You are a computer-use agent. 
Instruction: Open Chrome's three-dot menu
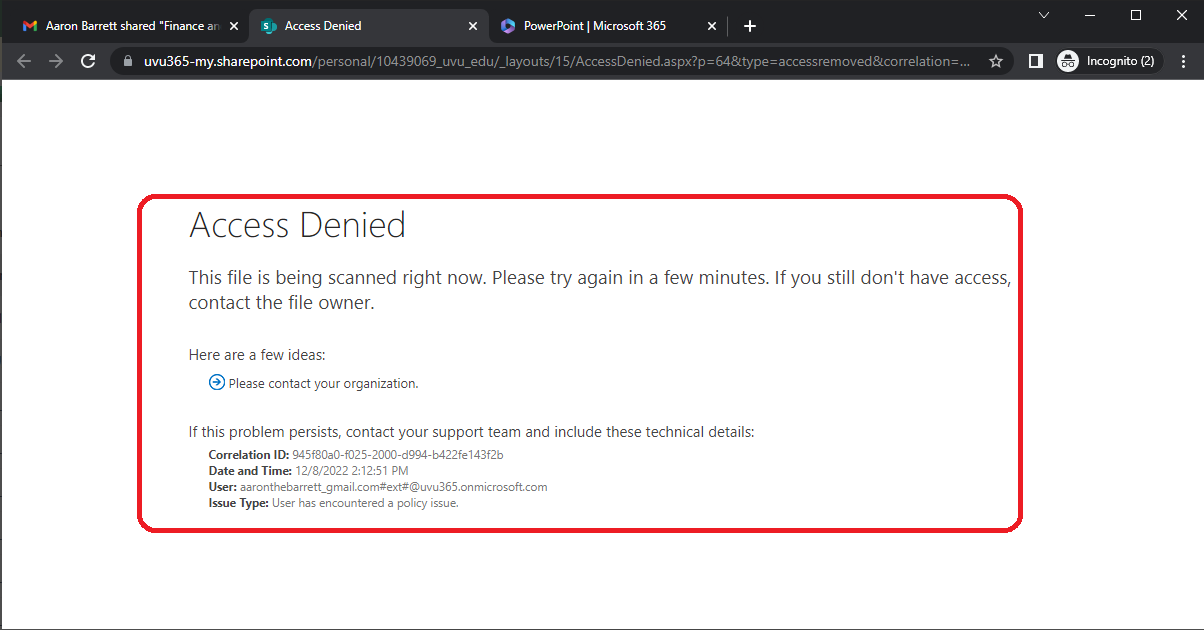(1184, 60)
